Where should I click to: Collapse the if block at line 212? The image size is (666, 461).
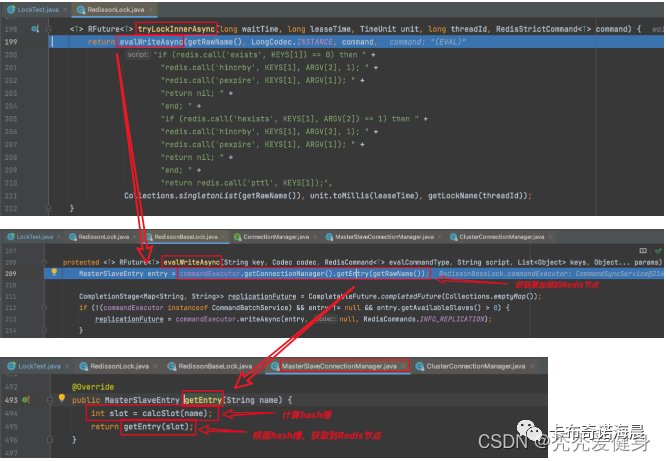click(44, 308)
